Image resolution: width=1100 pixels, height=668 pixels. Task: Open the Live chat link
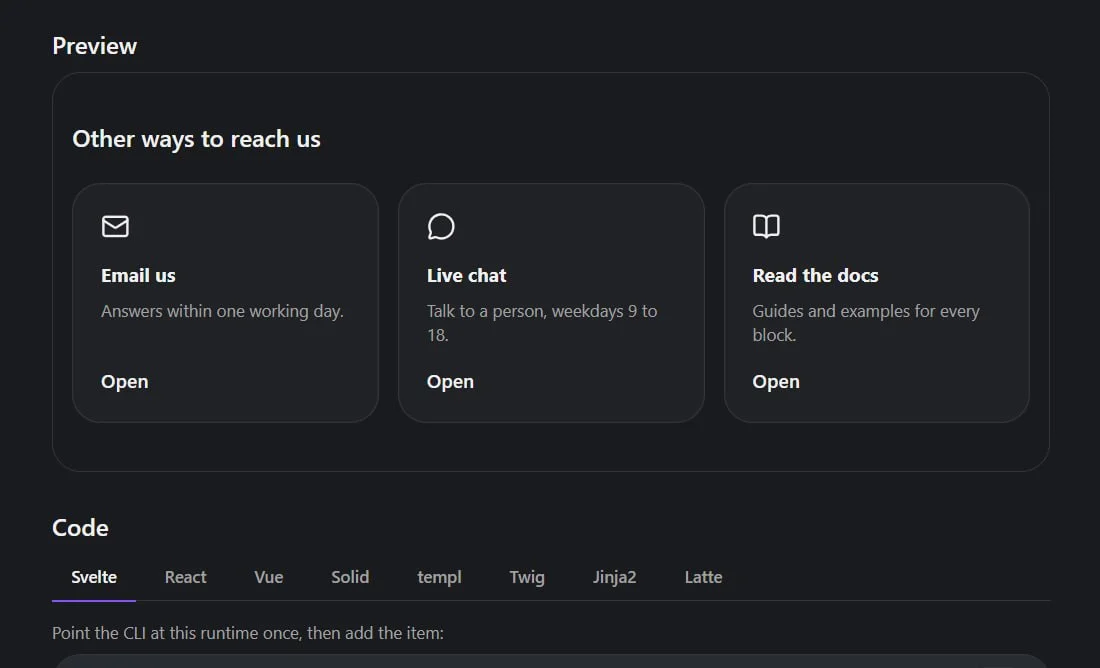point(450,382)
